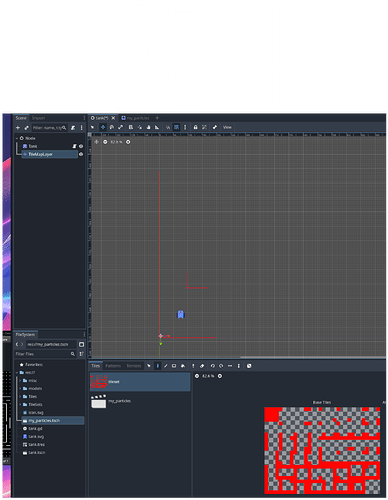
Task: Expand the TileSets folder
Action: (x=21, y=404)
